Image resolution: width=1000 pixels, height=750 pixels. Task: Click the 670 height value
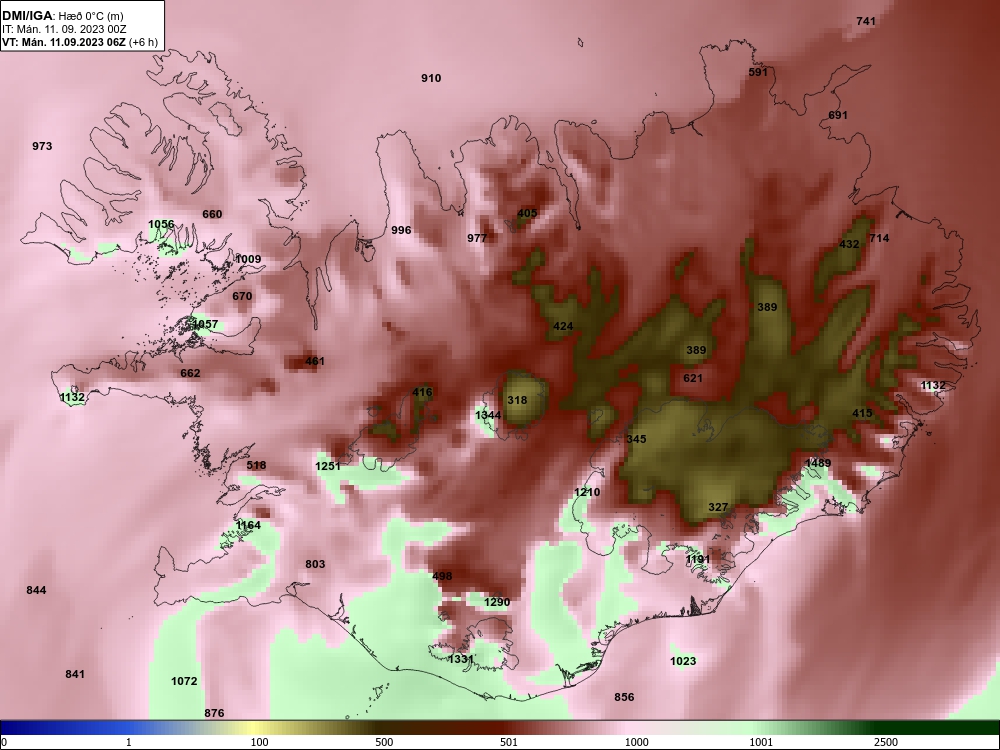[x=242, y=297]
